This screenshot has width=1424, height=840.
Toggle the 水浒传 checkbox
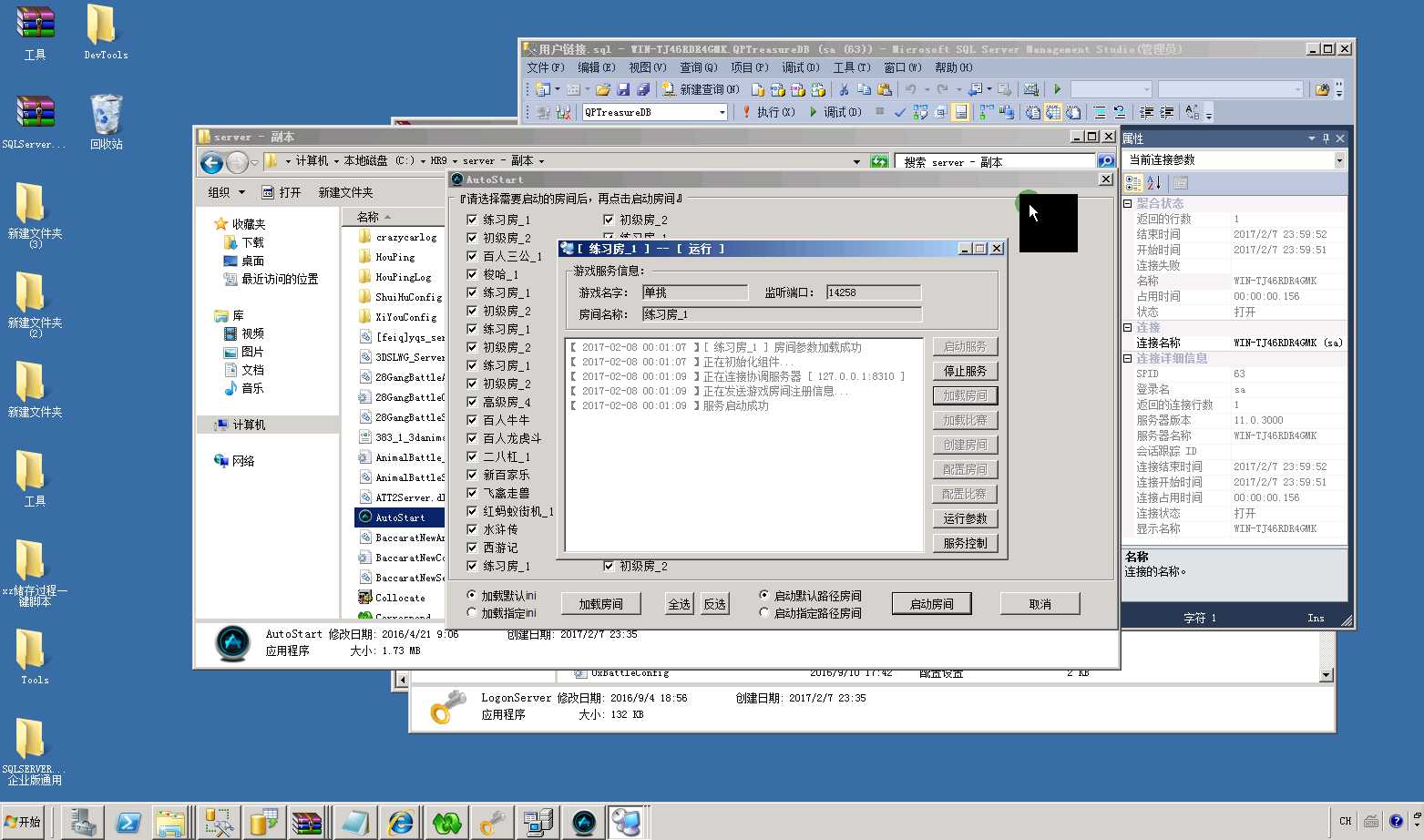point(472,529)
